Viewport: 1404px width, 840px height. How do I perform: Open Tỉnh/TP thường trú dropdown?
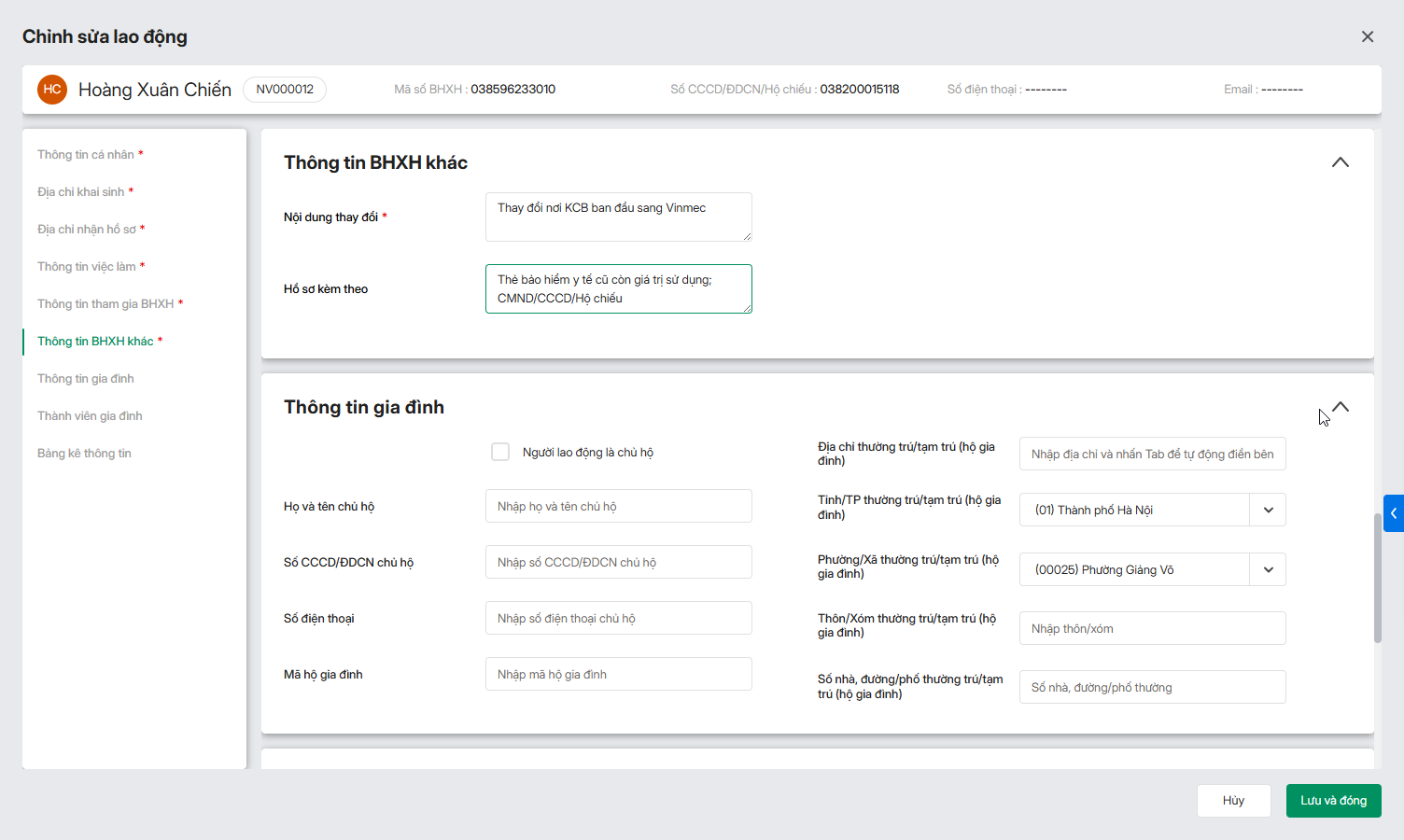pyautogui.click(x=1268, y=511)
